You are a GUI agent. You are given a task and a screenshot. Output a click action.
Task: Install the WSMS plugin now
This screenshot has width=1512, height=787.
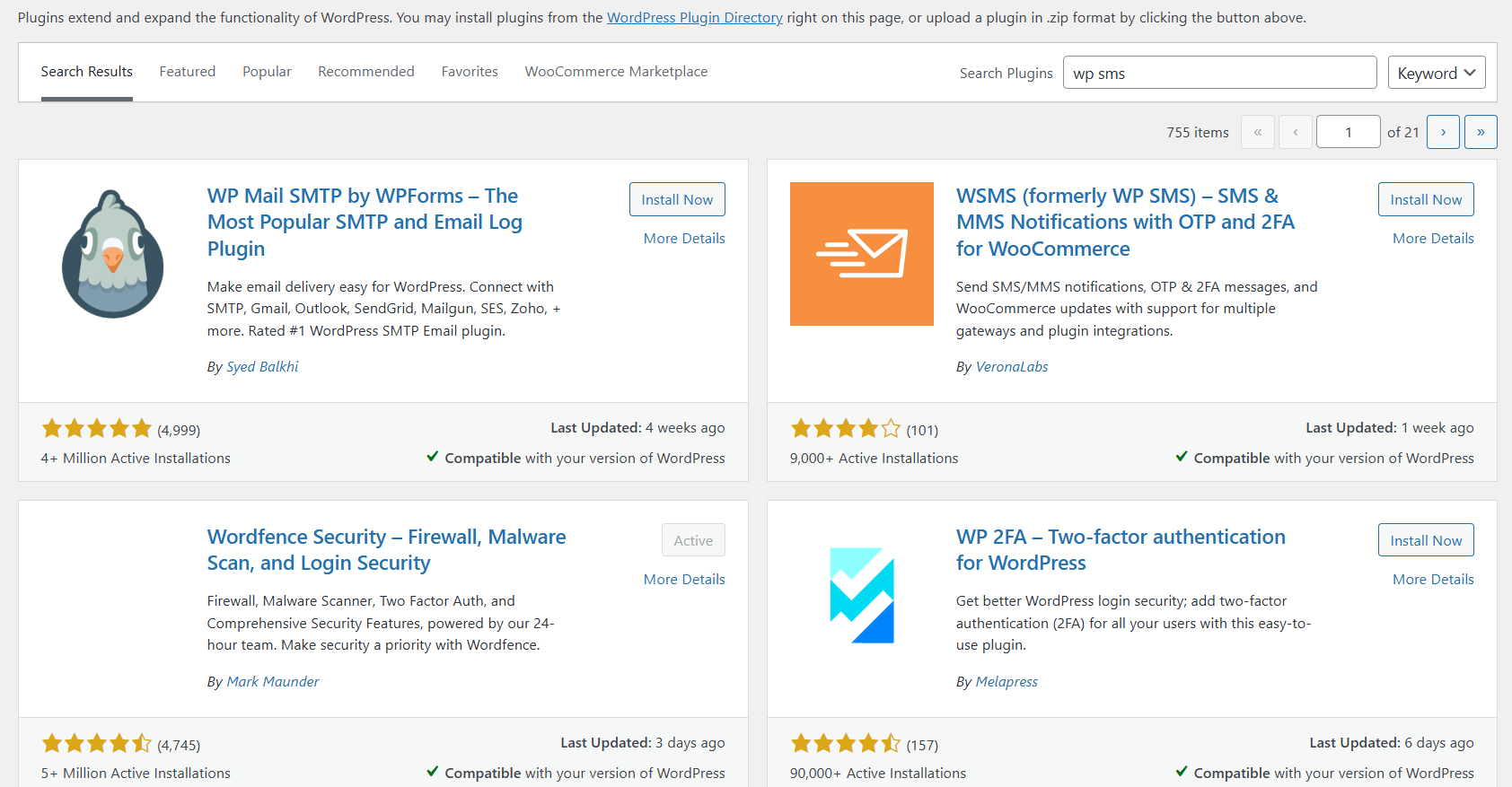(x=1426, y=199)
